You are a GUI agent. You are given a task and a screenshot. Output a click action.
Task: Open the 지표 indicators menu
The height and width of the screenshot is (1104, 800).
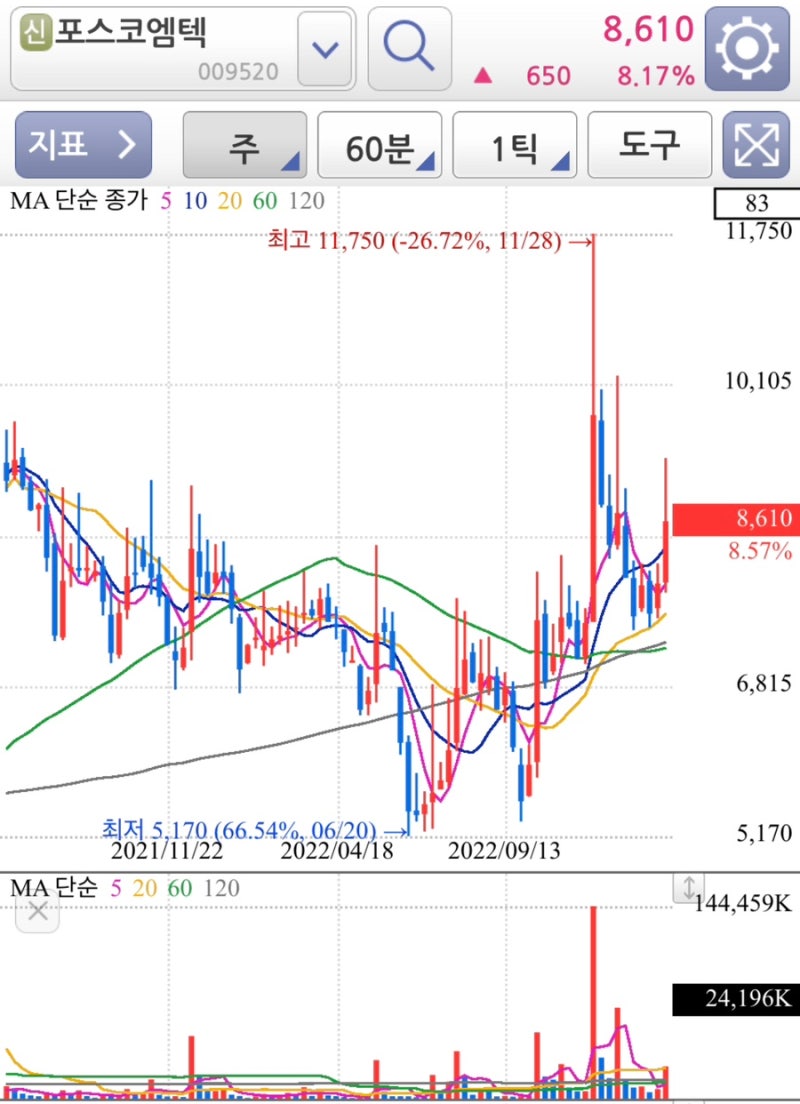click(x=83, y=144)
